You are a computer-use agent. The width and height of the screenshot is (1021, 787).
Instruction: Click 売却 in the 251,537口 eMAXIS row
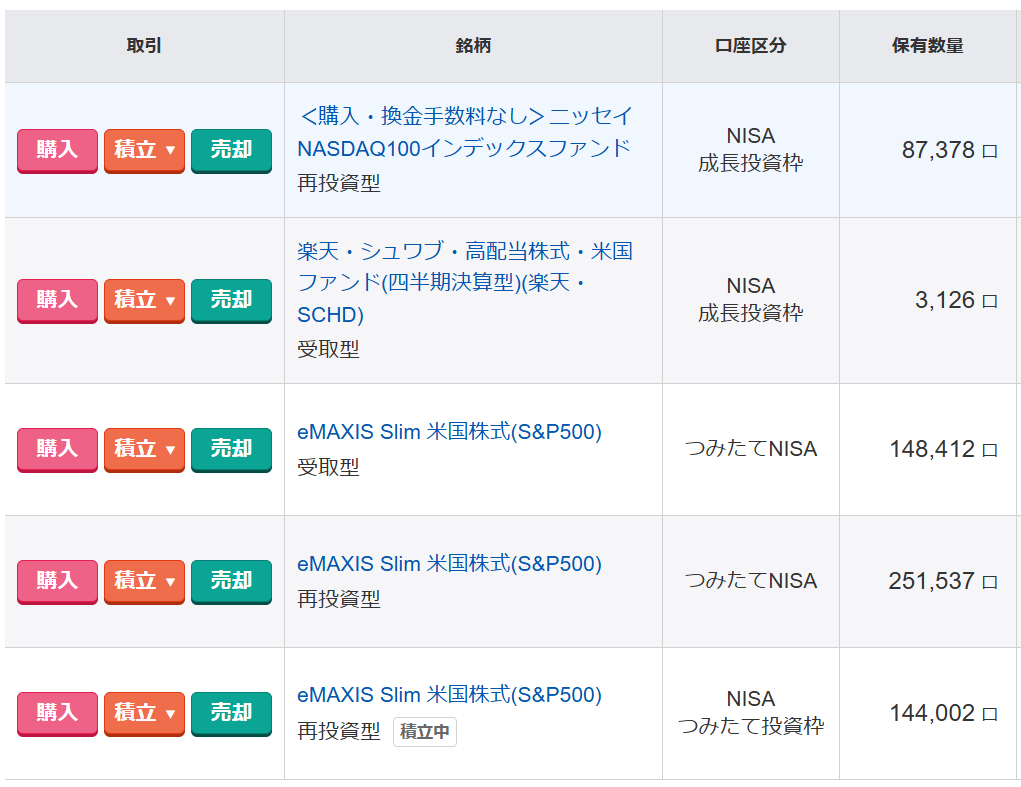click(231, 582)
